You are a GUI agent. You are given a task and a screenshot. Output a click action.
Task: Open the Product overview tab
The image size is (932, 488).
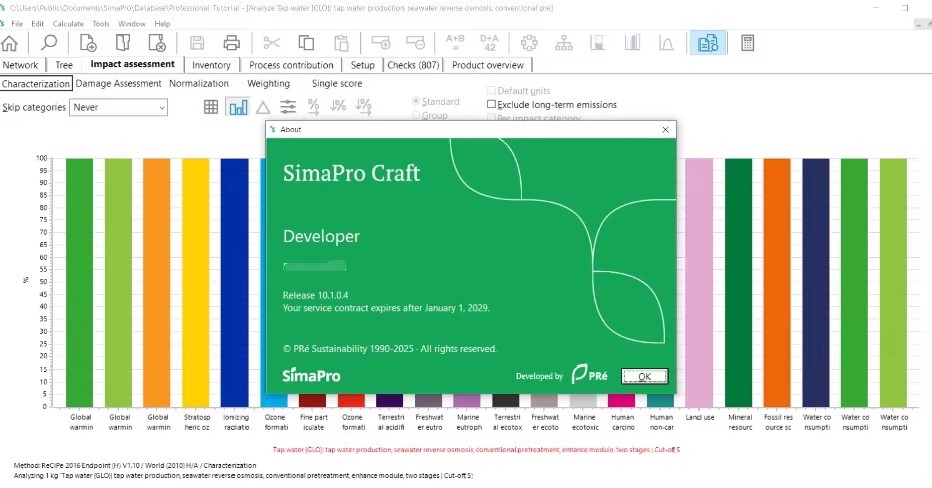(x=487, y=65)
